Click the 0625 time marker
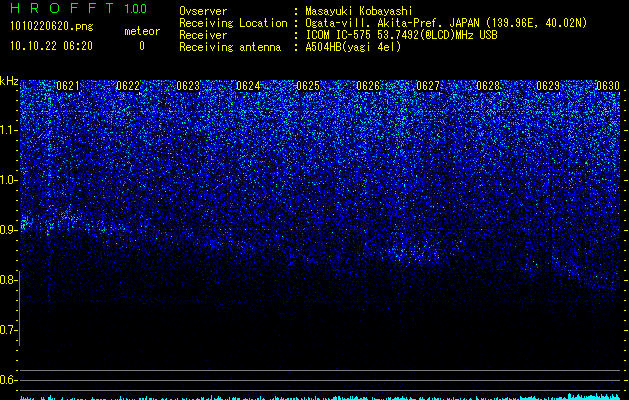629x400 pixels. 308,86
